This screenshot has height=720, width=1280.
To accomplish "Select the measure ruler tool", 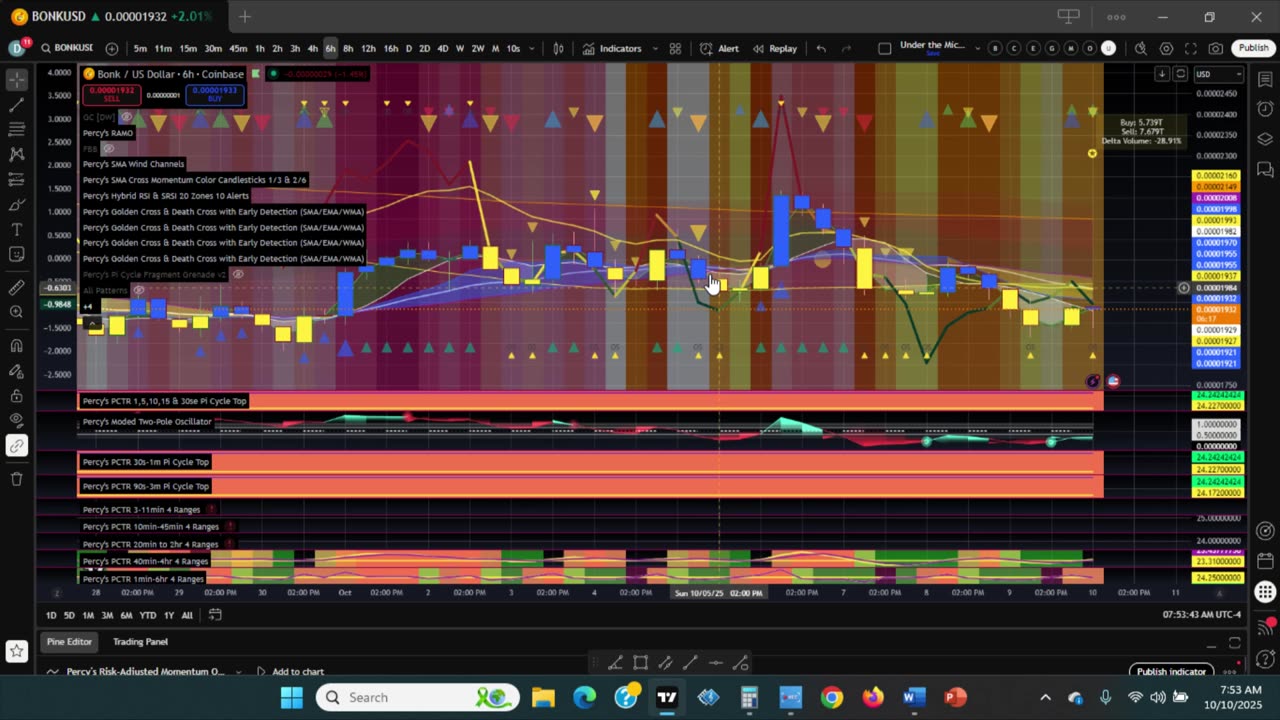I will [x=16, y=287].
